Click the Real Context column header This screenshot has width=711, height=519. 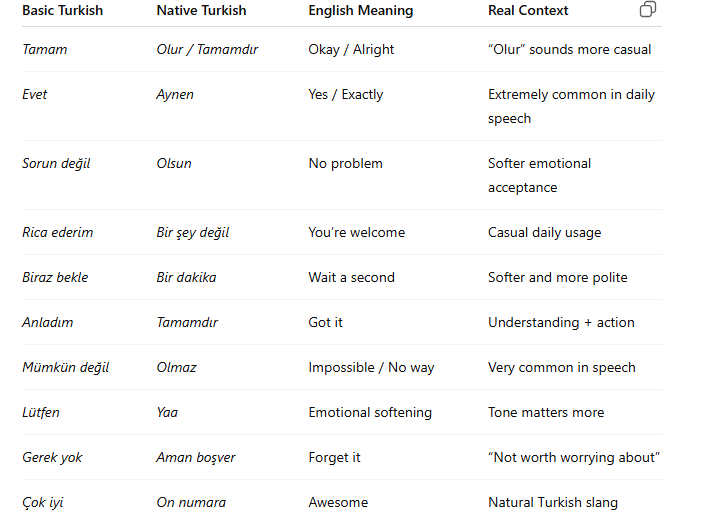pyautogui.click(x=528, y=10)
